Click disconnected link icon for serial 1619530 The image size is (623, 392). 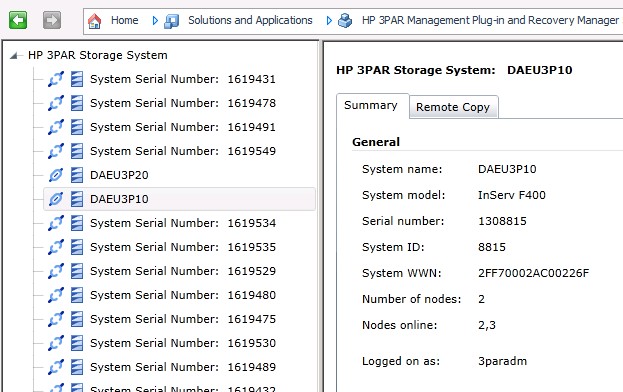tap(56, 343)
